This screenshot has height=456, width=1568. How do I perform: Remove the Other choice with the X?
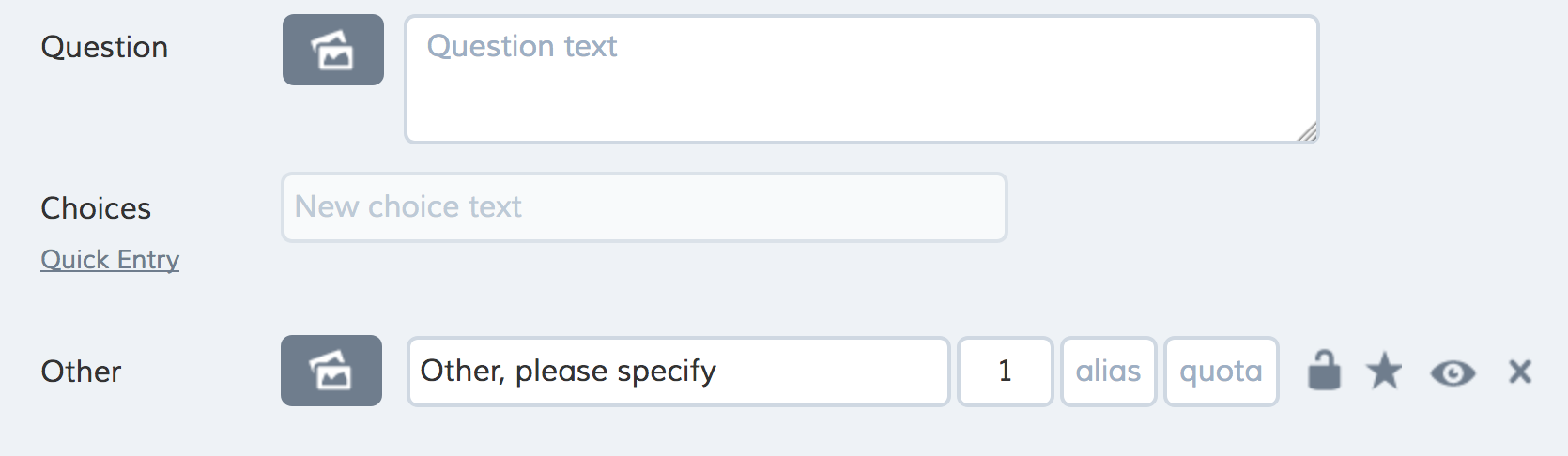tap(1520, 372)
